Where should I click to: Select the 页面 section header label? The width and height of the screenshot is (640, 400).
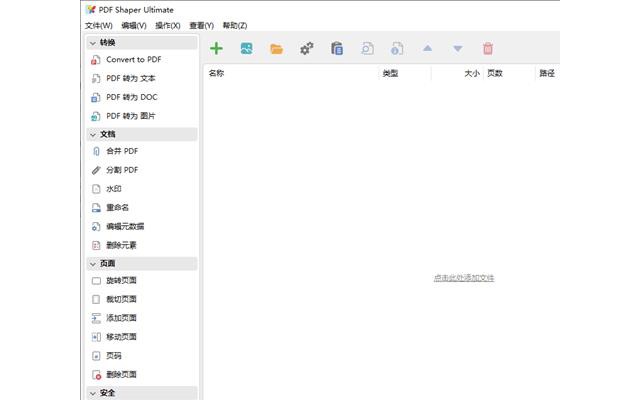coord(108,264)
